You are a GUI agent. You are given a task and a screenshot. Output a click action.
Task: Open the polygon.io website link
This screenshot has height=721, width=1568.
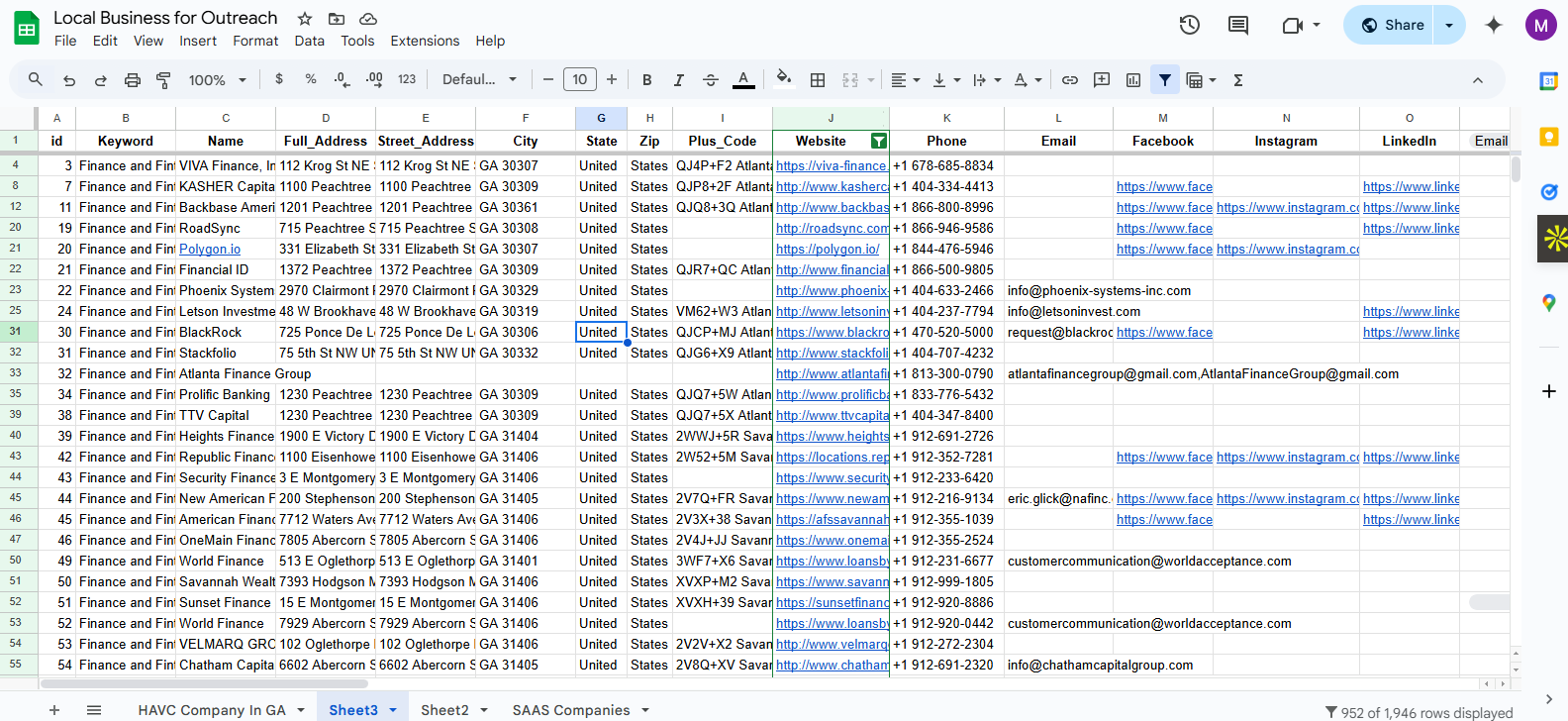tap(828, 249)
